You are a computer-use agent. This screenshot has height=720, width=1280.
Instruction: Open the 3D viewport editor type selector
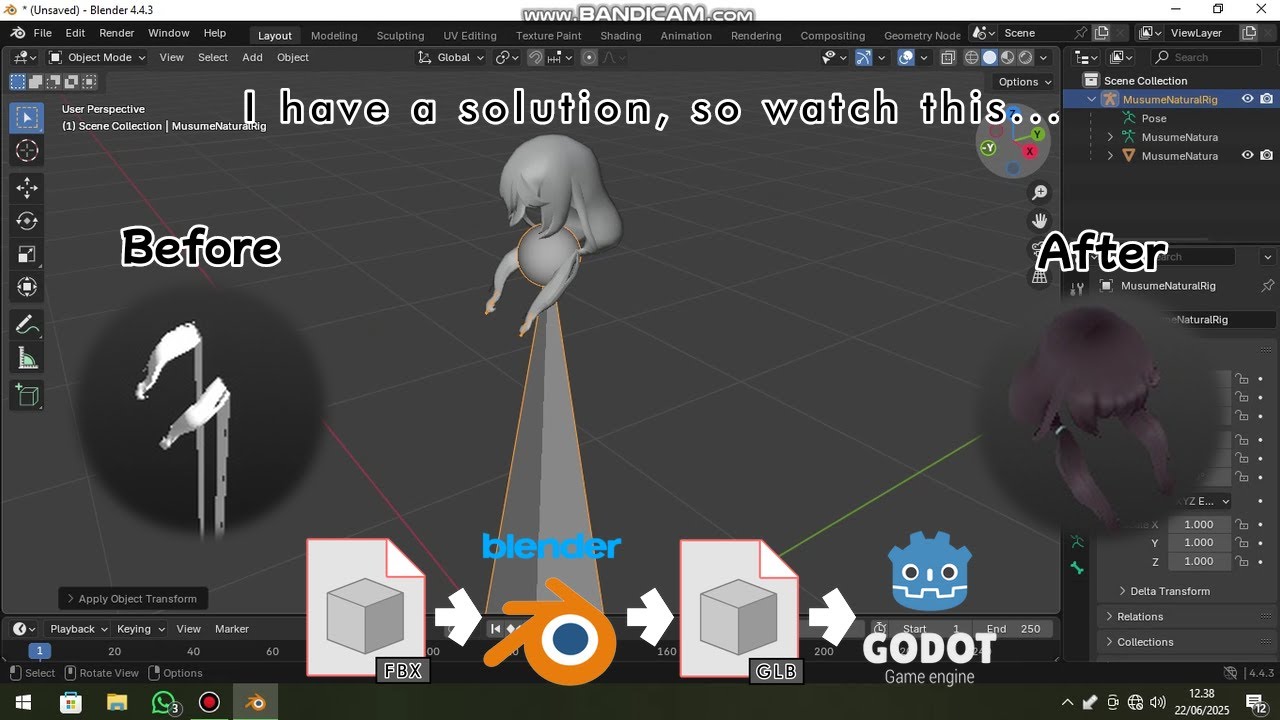[x=25, y=57]
